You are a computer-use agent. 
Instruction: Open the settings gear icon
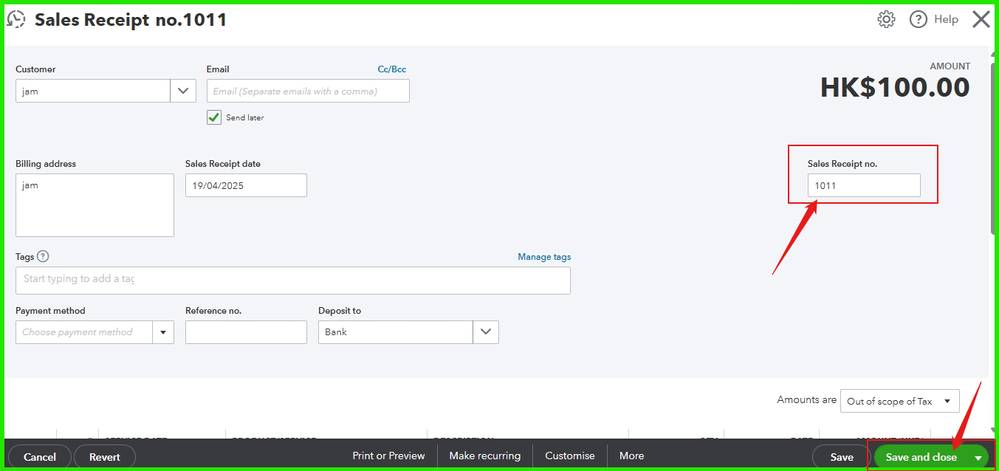coord(886,19)
